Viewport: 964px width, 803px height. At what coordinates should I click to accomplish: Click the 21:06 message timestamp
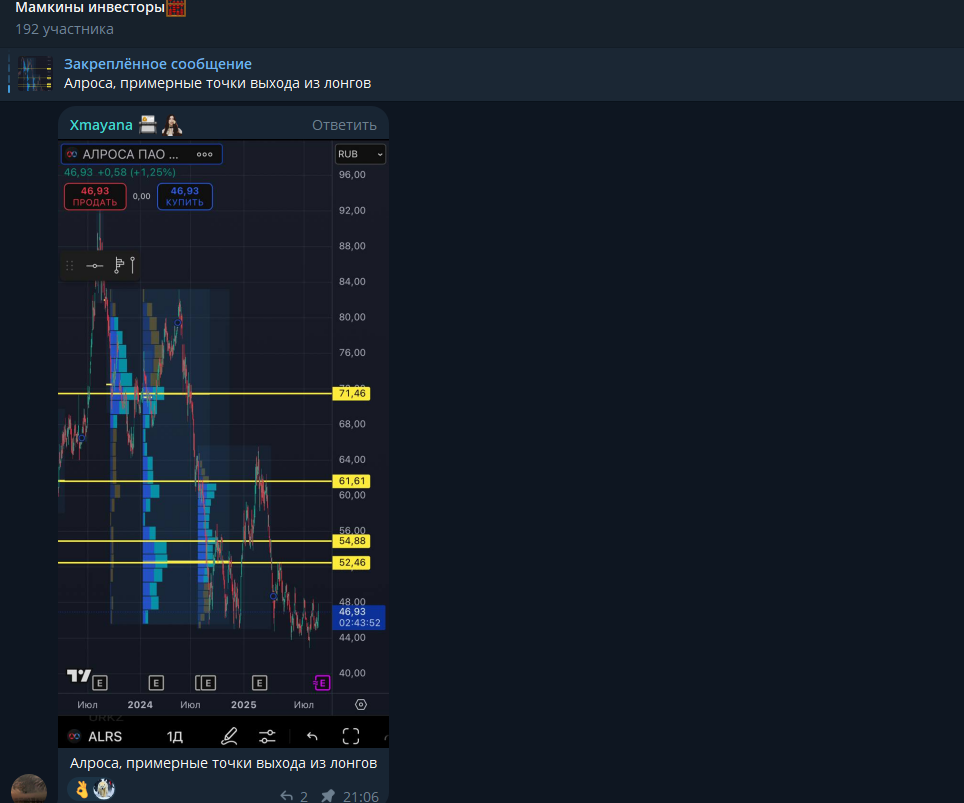[361, 796]
